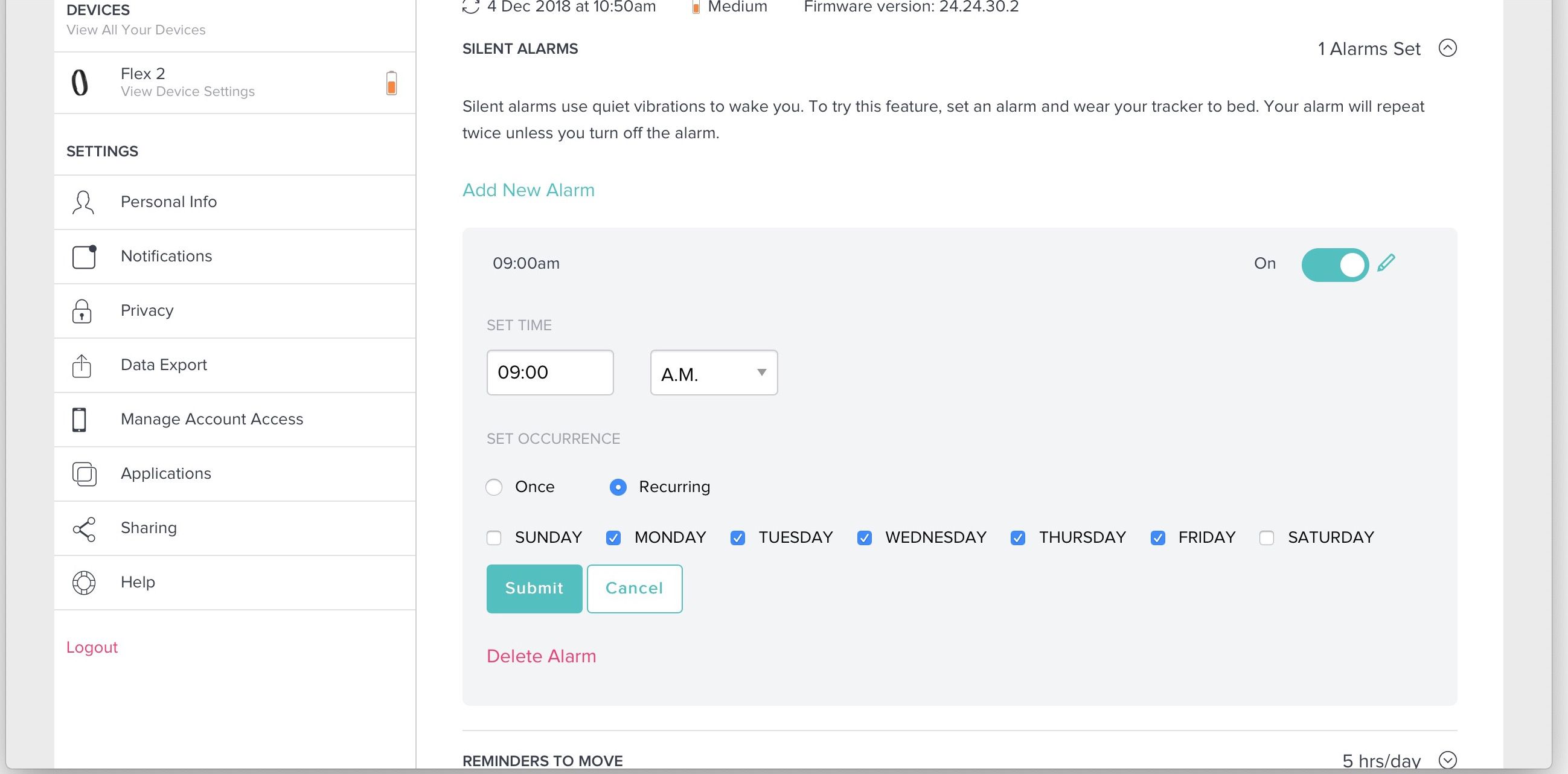Click the Add New Alarm link
Viewport: 1568px width, 774px height.
[528, 189]
